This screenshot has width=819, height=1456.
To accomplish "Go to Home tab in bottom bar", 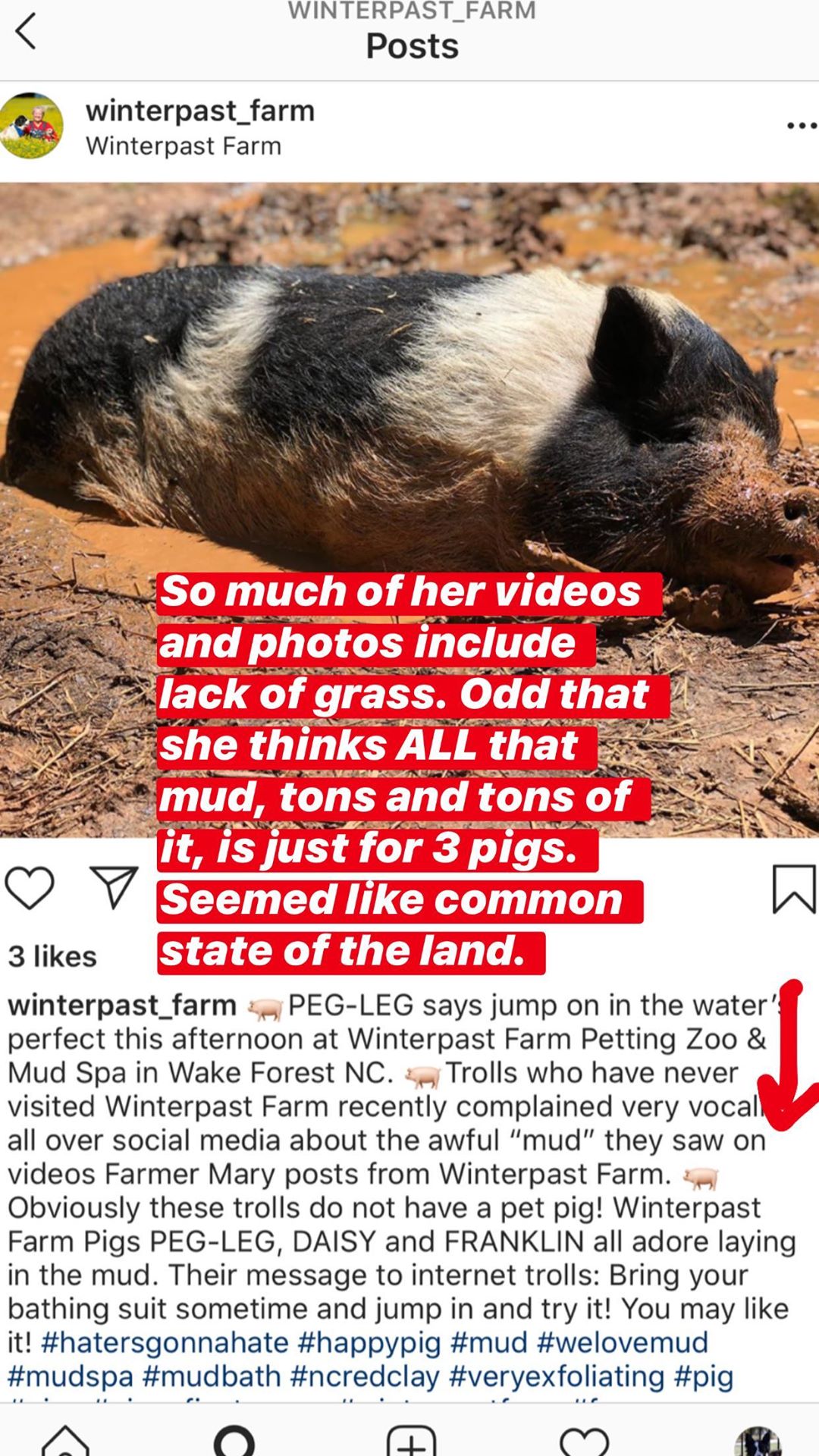I will [x=66, y=1438].
